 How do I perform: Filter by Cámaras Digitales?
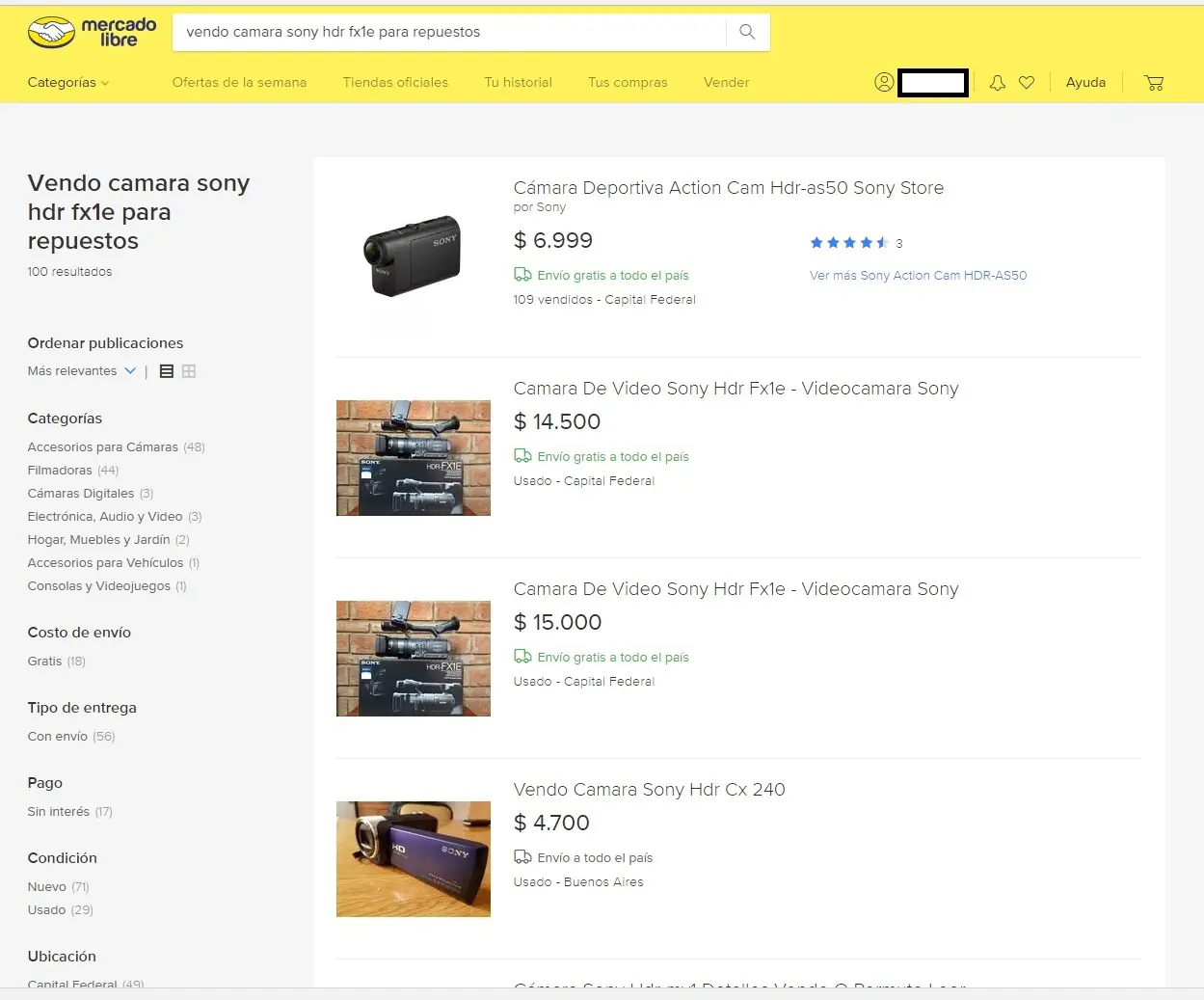pos(91,494)
